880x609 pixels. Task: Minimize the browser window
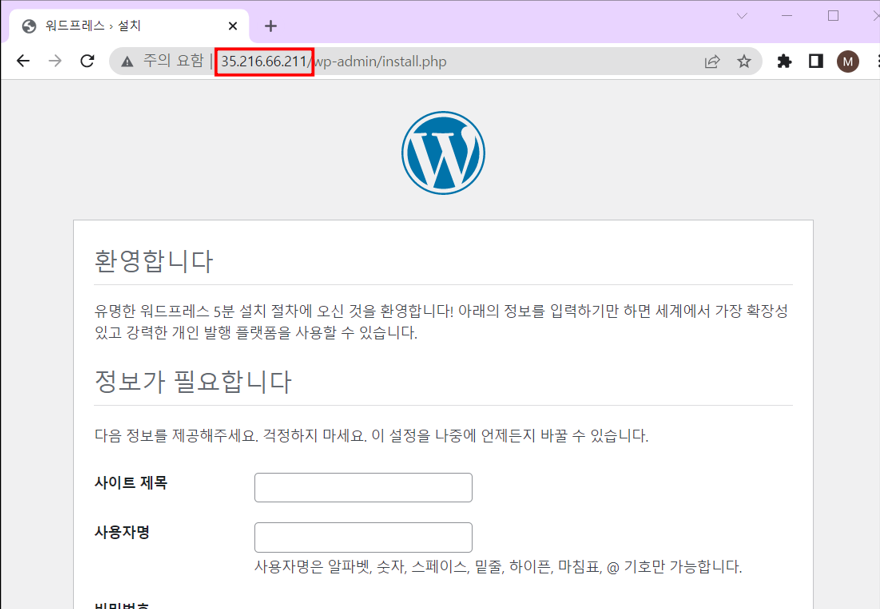pyautogui.click(x=787, y=16)
